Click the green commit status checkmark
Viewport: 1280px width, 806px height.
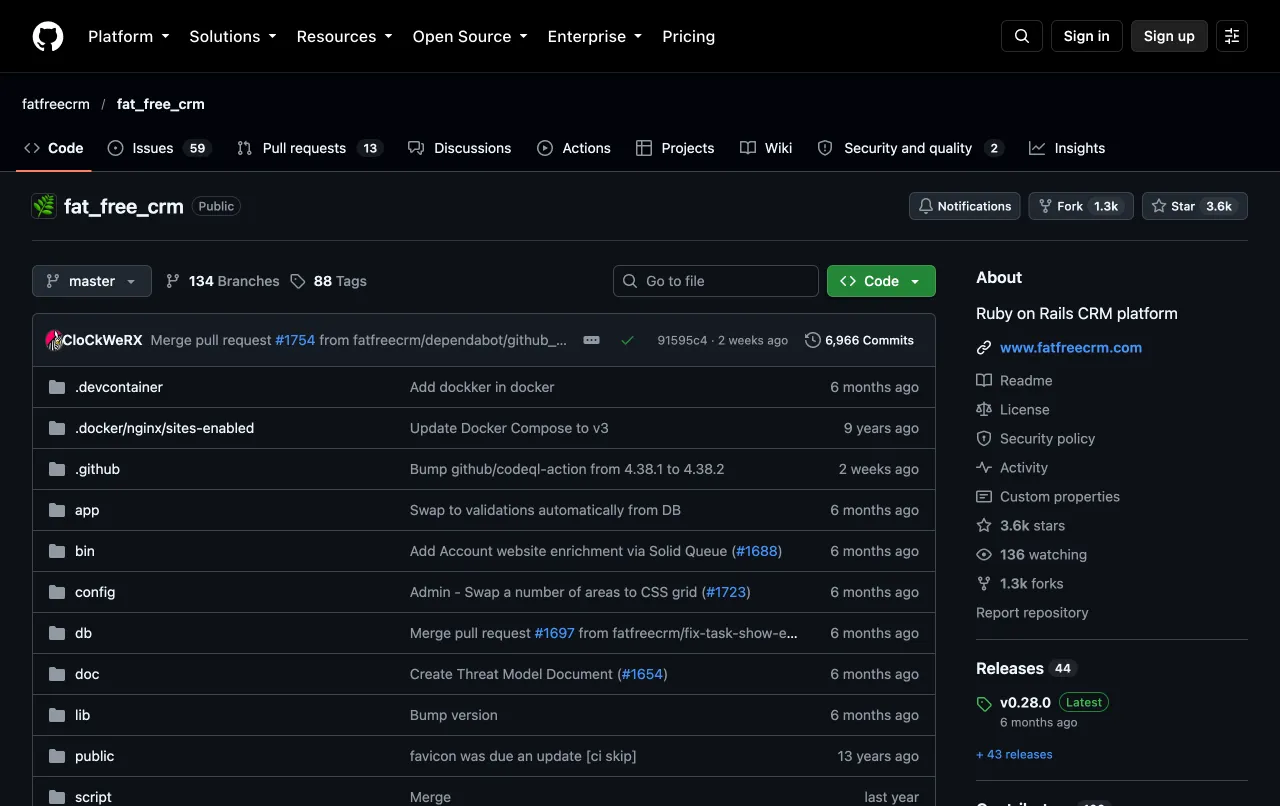click(x=627, y=340)
